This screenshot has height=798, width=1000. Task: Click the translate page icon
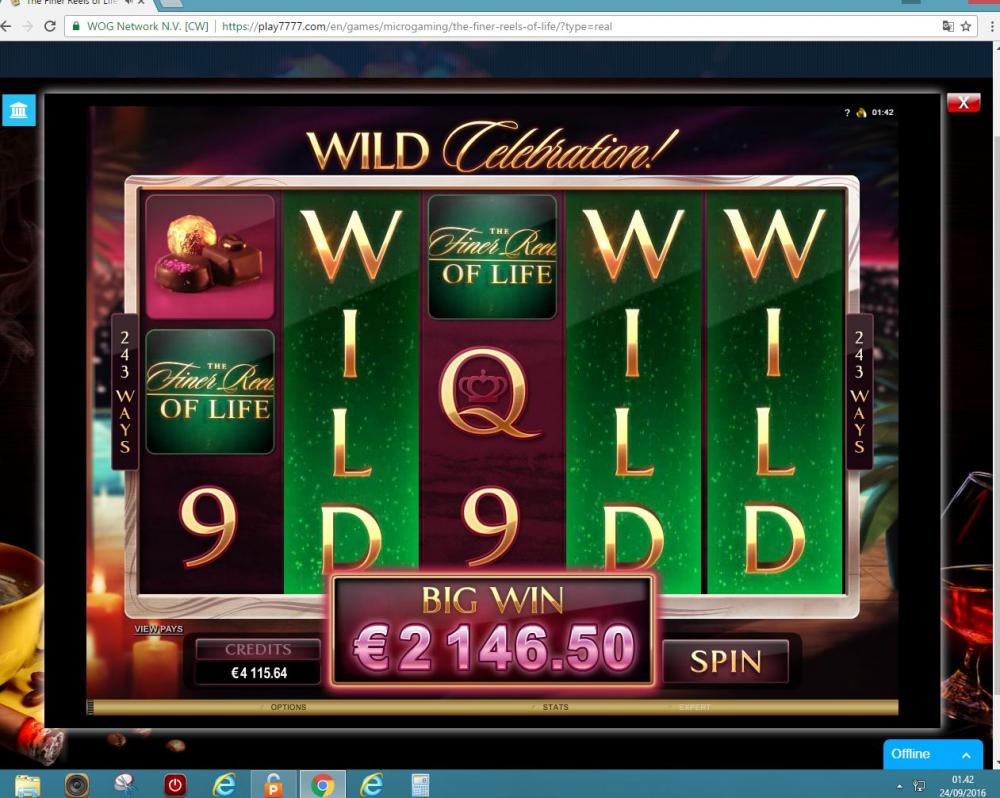(948, 26)
